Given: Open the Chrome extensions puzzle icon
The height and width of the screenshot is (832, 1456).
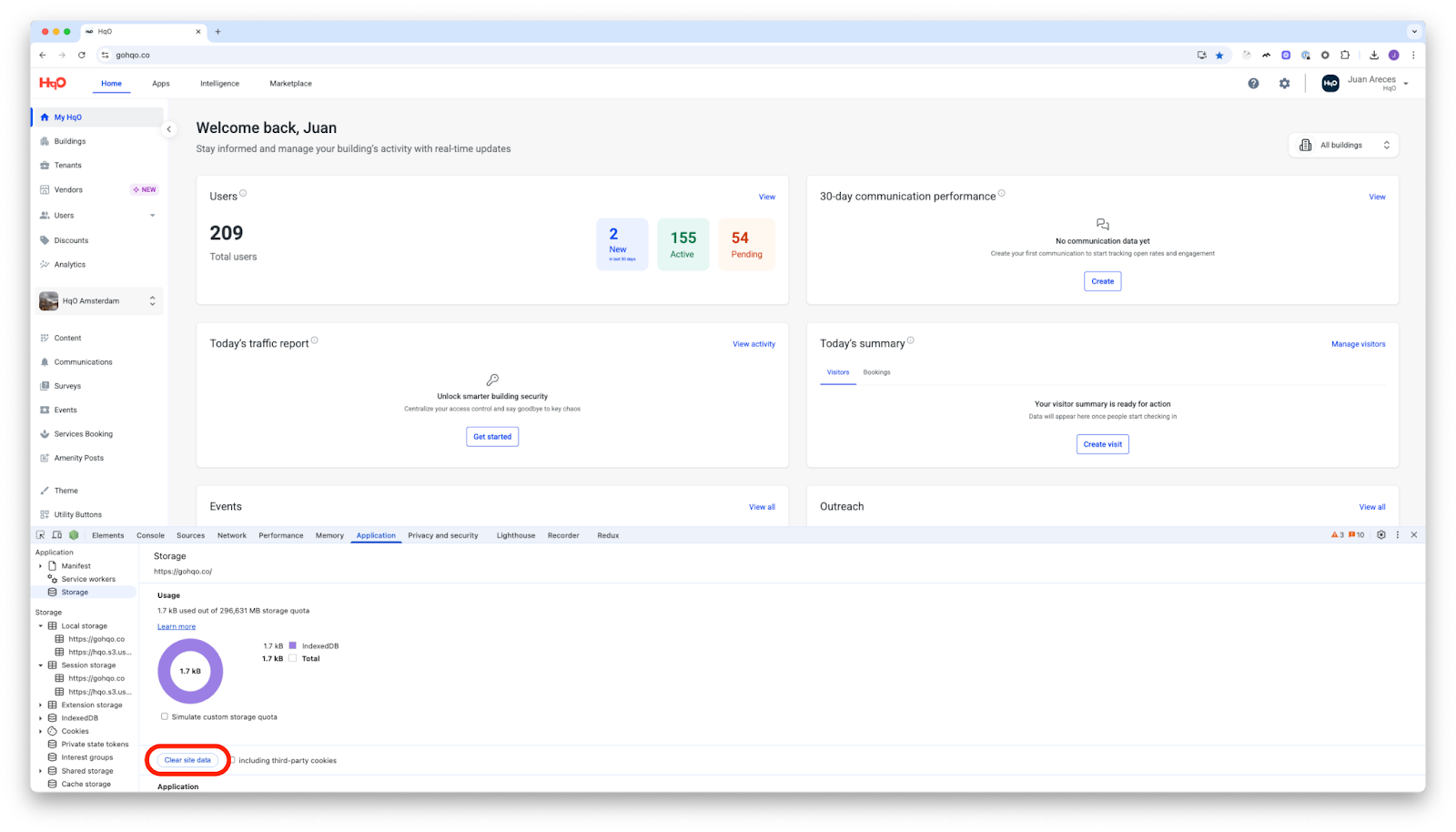Looking at the screenshot, I should 1345,56.
